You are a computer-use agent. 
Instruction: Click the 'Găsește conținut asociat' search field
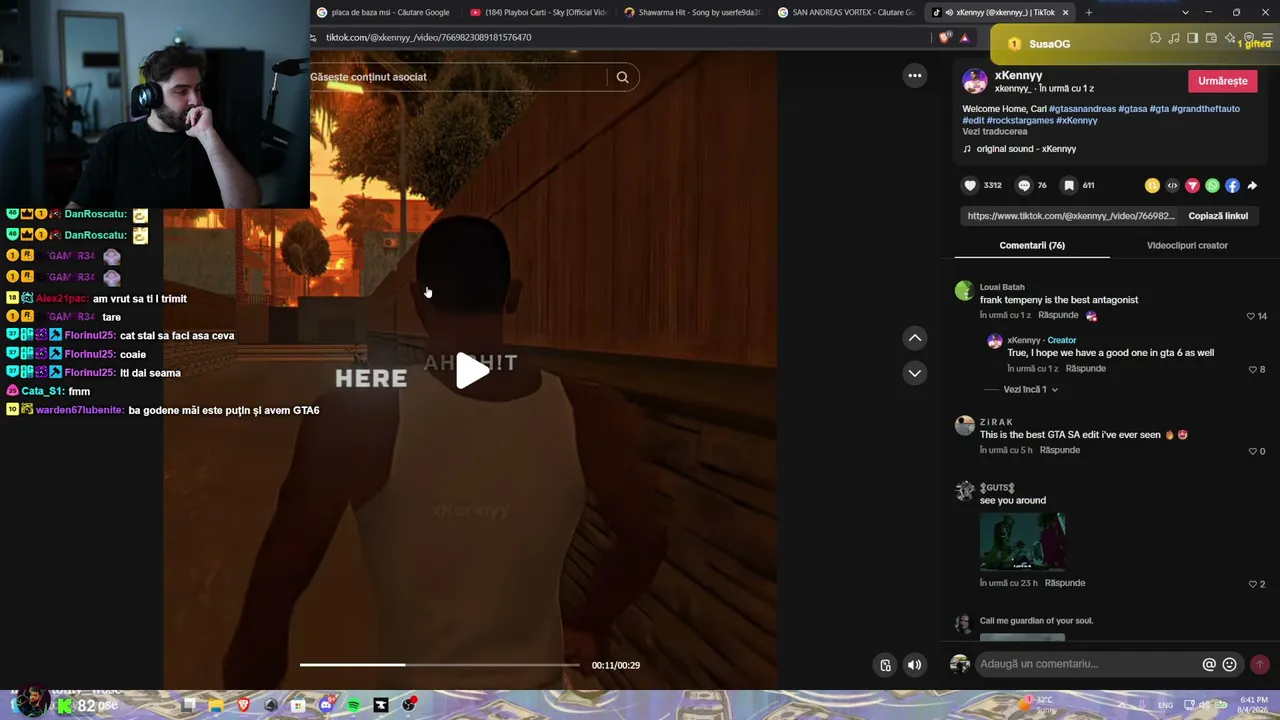457,77
